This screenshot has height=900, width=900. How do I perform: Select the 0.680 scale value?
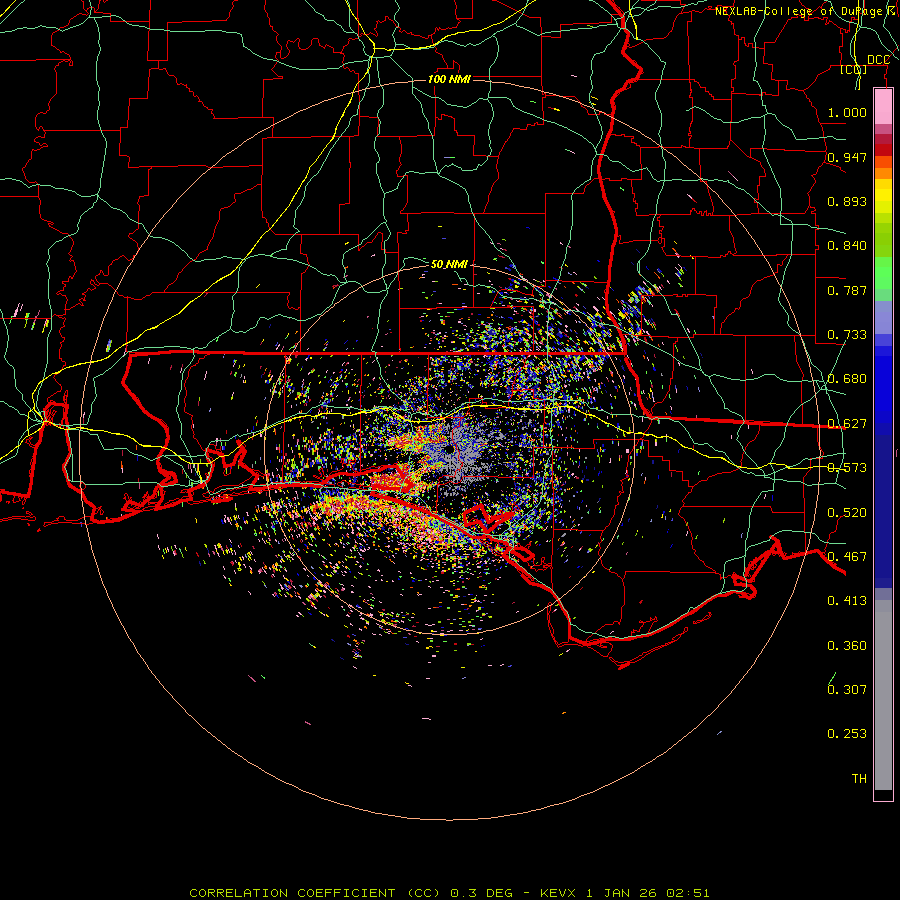click(x=847, y=379)
